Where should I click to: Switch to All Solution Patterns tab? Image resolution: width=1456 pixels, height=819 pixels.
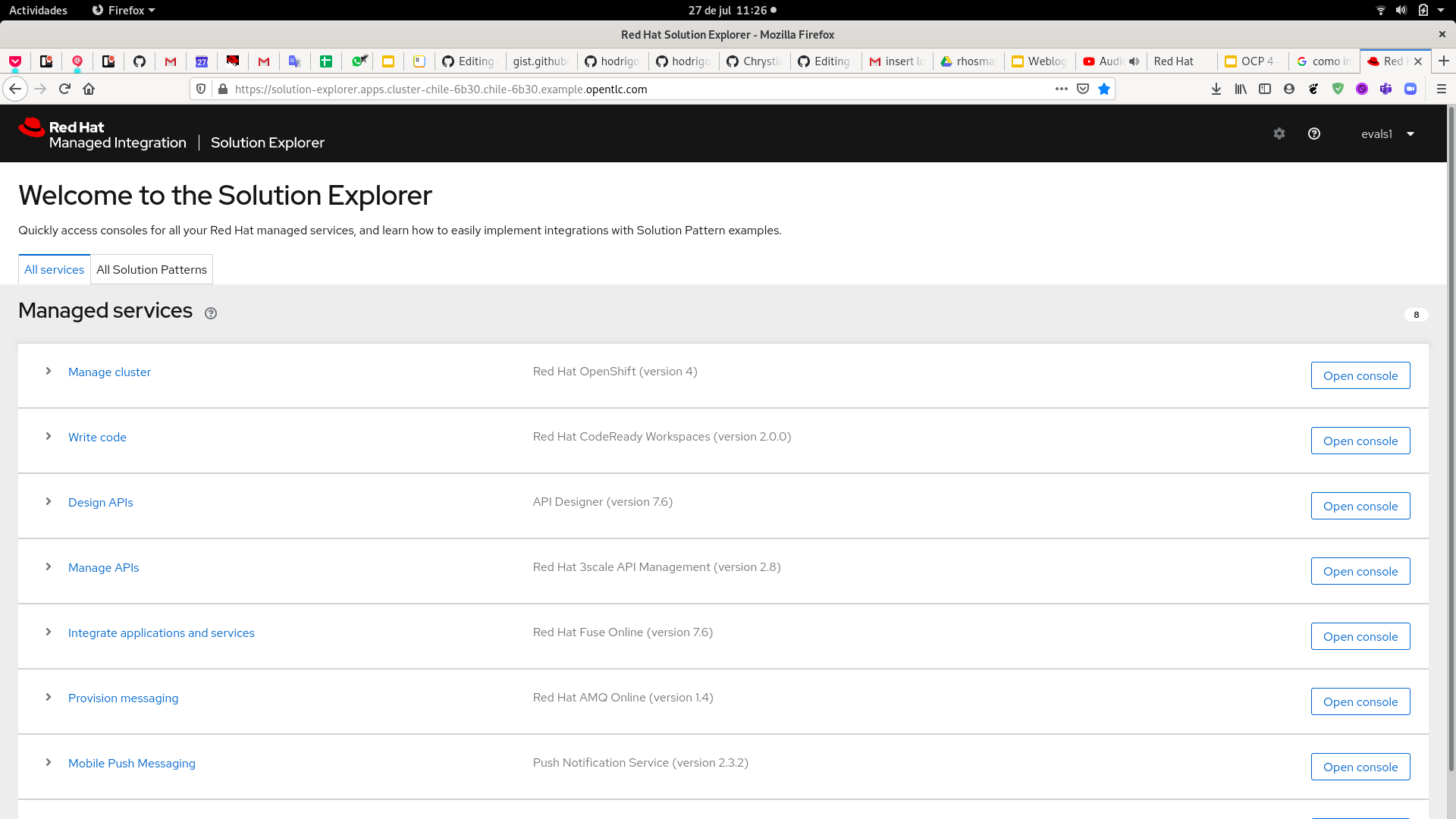(151, 269)
